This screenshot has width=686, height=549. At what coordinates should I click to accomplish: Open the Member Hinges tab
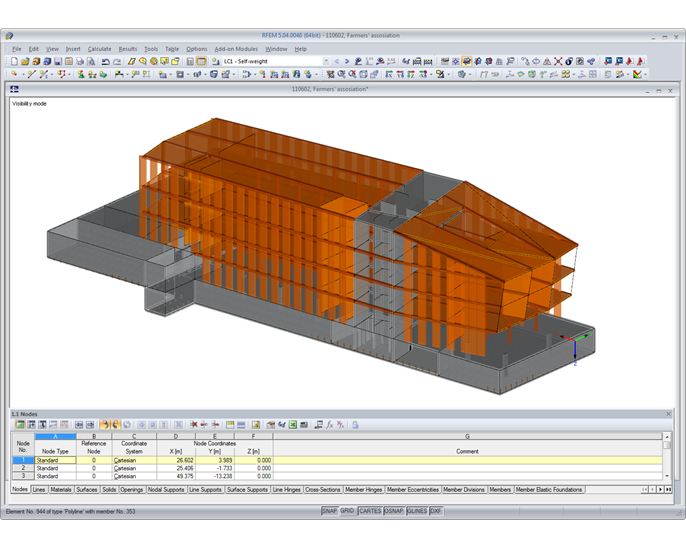(x=364, y=490)
